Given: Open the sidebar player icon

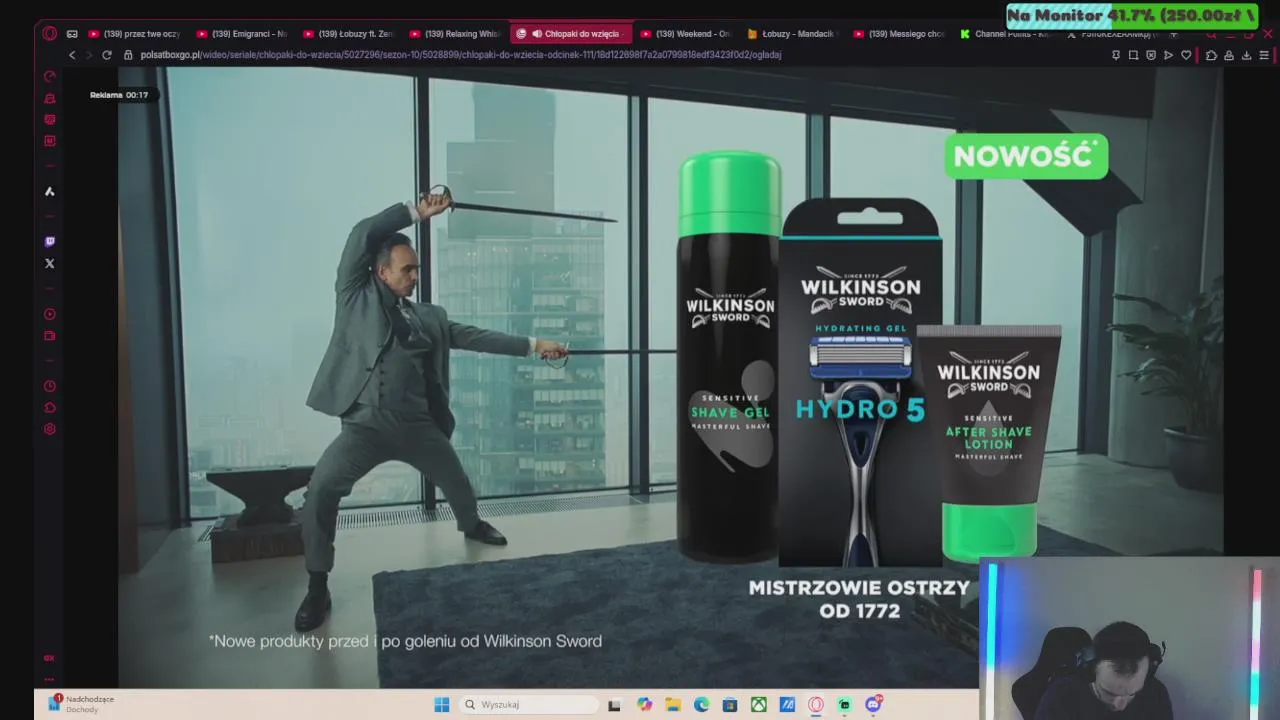Looking at the screenshot, I should (49, 314).
